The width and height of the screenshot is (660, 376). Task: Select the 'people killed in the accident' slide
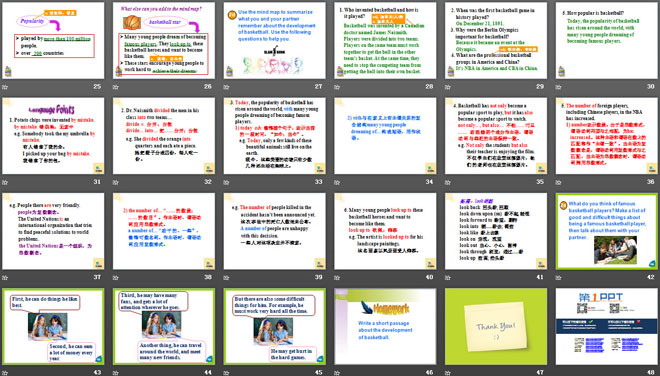coord(274,231)
